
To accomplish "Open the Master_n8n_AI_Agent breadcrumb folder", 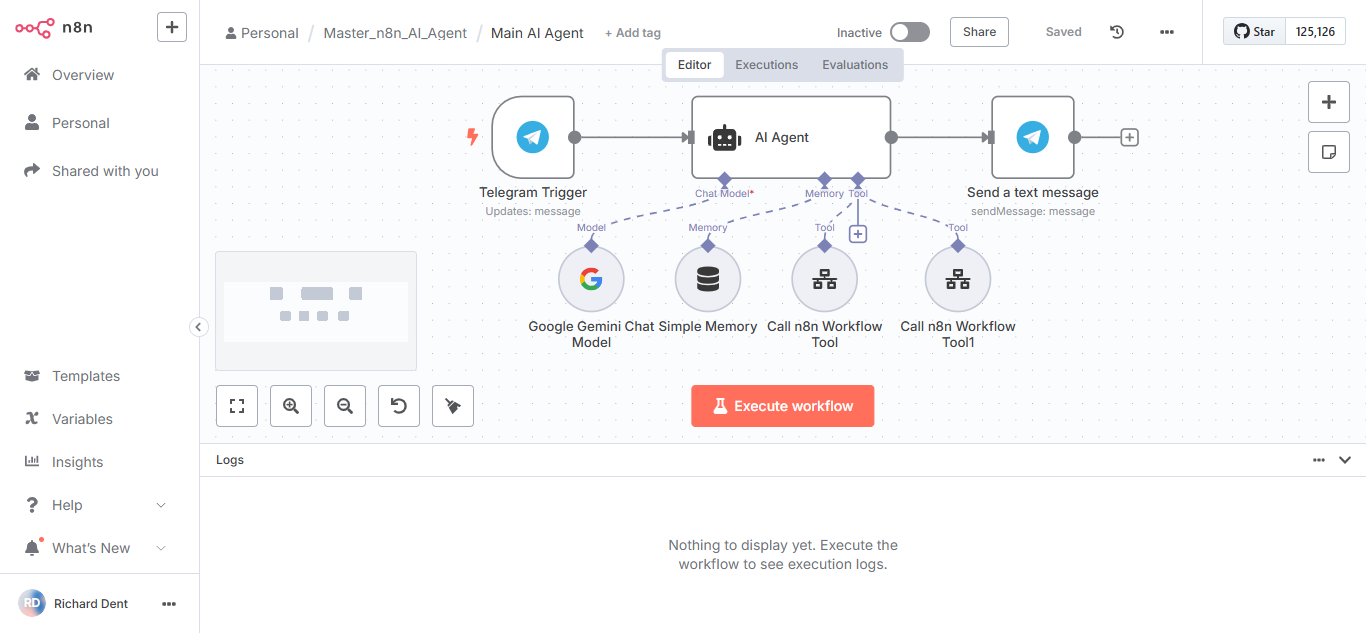I will tap(395, 33).
